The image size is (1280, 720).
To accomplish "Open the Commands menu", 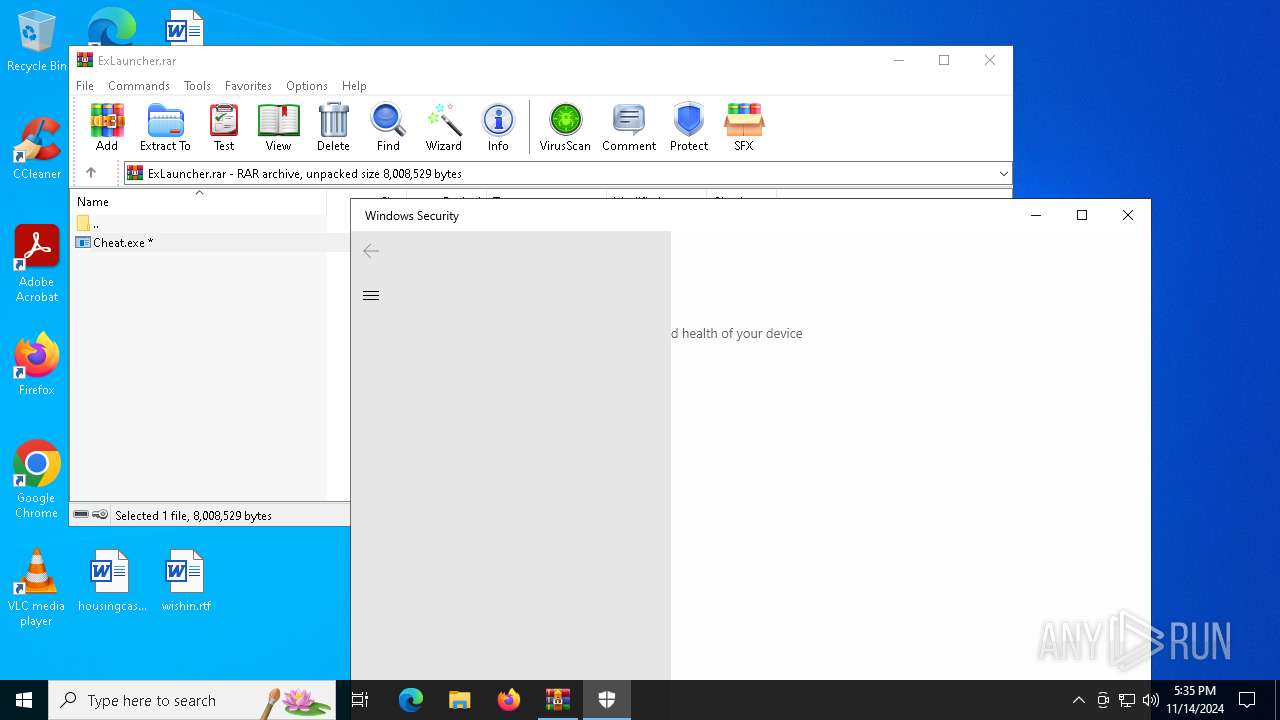I will (x=139, y=86).
